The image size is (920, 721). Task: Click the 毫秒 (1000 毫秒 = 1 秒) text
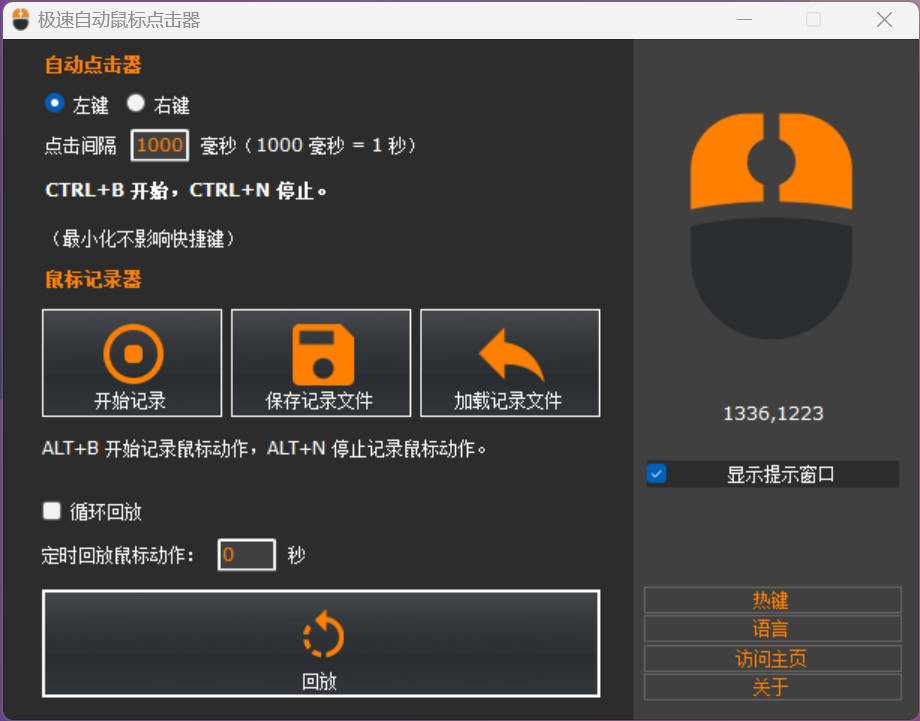click(x=308, y=145)
